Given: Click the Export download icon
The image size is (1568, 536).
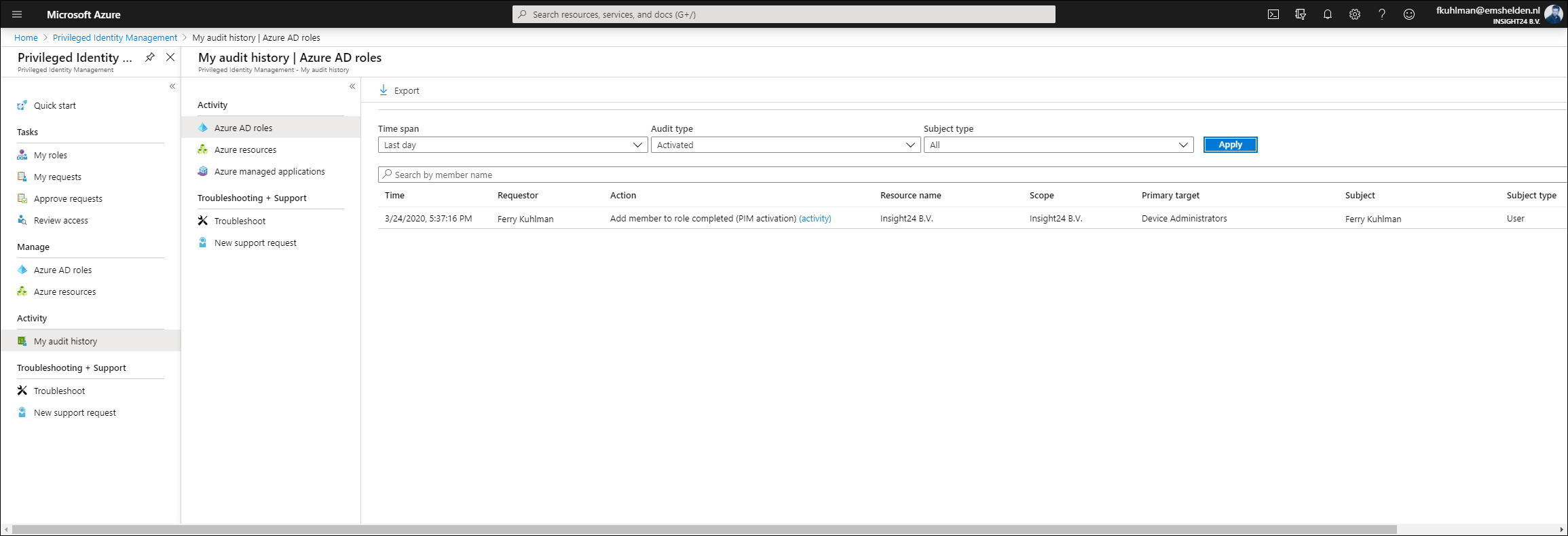Looking at the screenshot, I should [384, 90].
